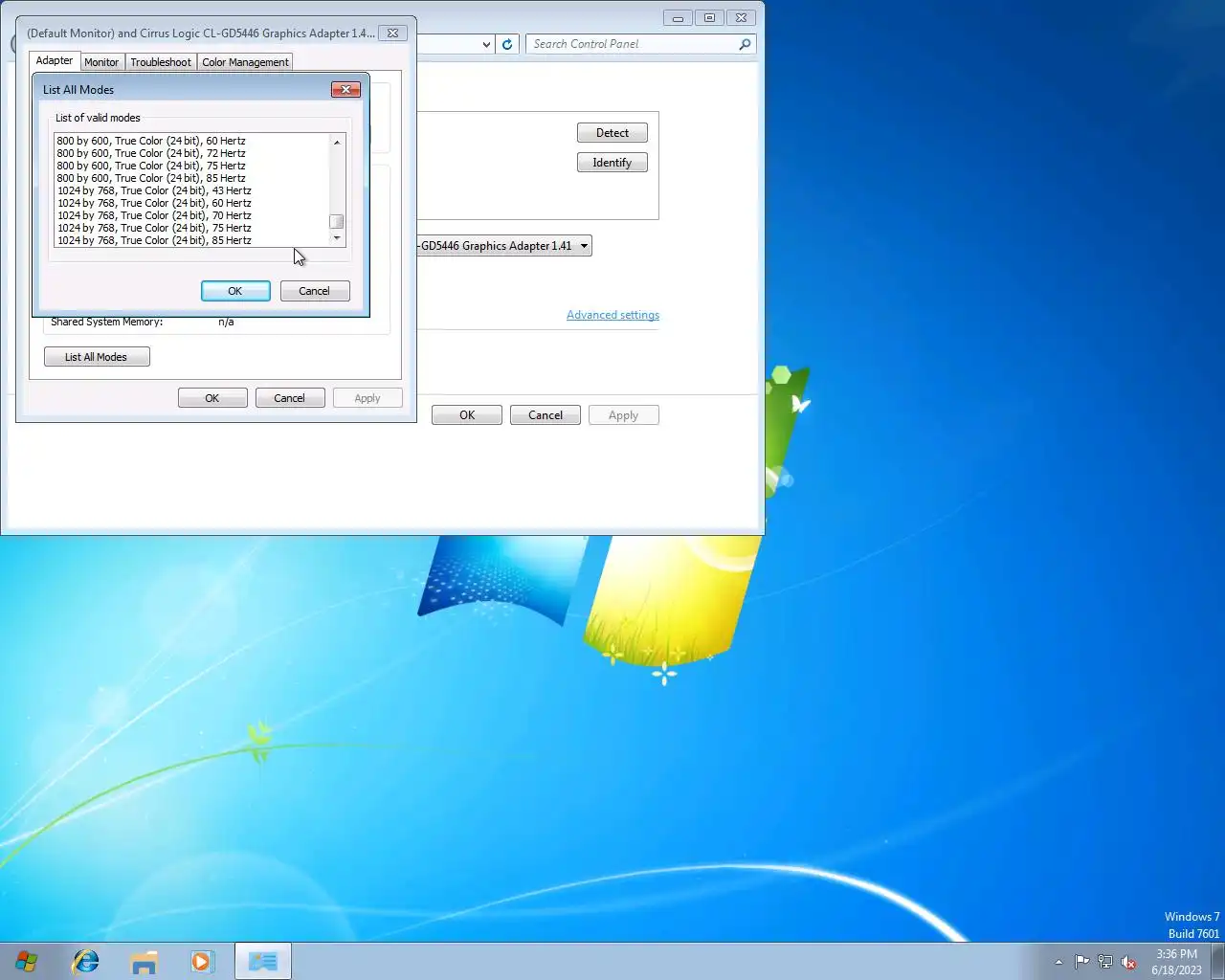The image size is (1225, 980).
Task: Select 1024 by 768, 75 Hertz mode
Action: (x=154, y=228)
